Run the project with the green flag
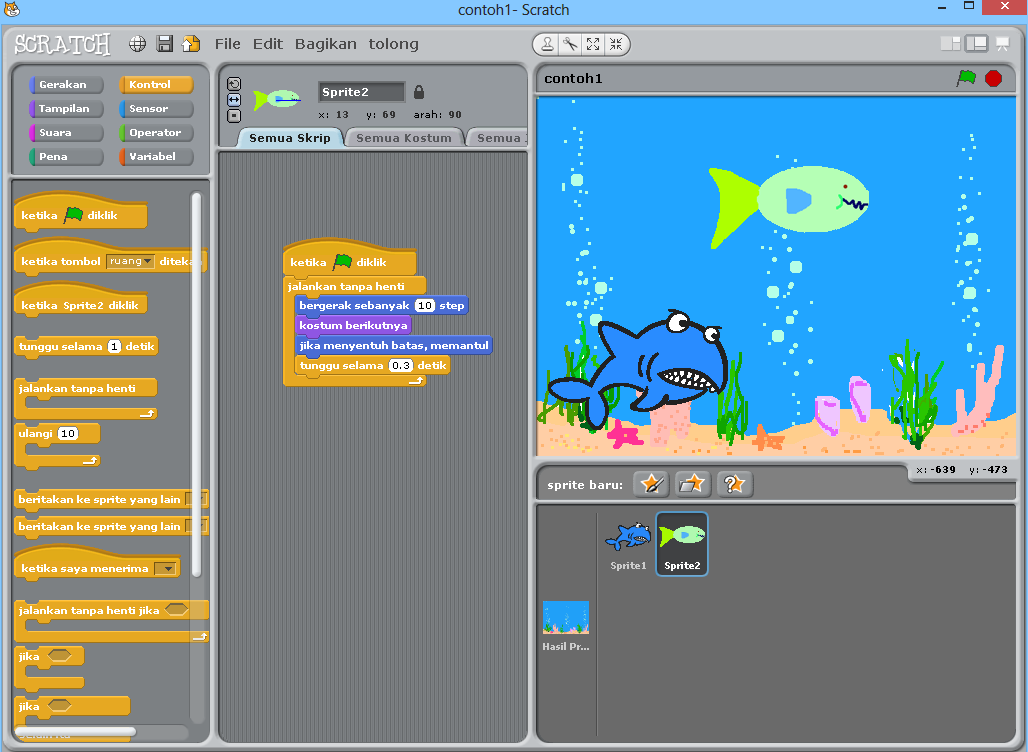The width and height of the screenshot is (1028, 752). (968, 78)
